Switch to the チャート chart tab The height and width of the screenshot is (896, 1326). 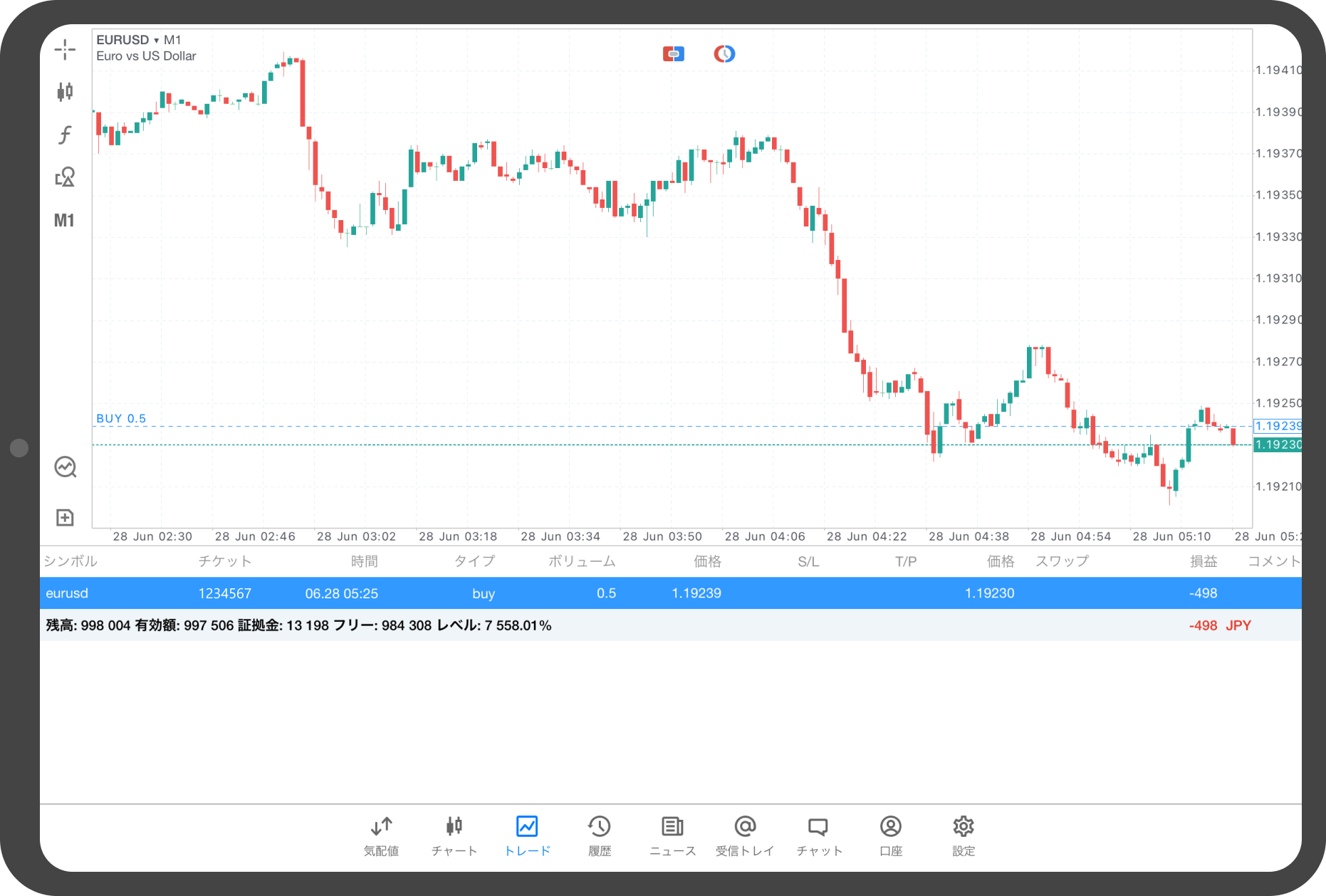click(454, 835)
